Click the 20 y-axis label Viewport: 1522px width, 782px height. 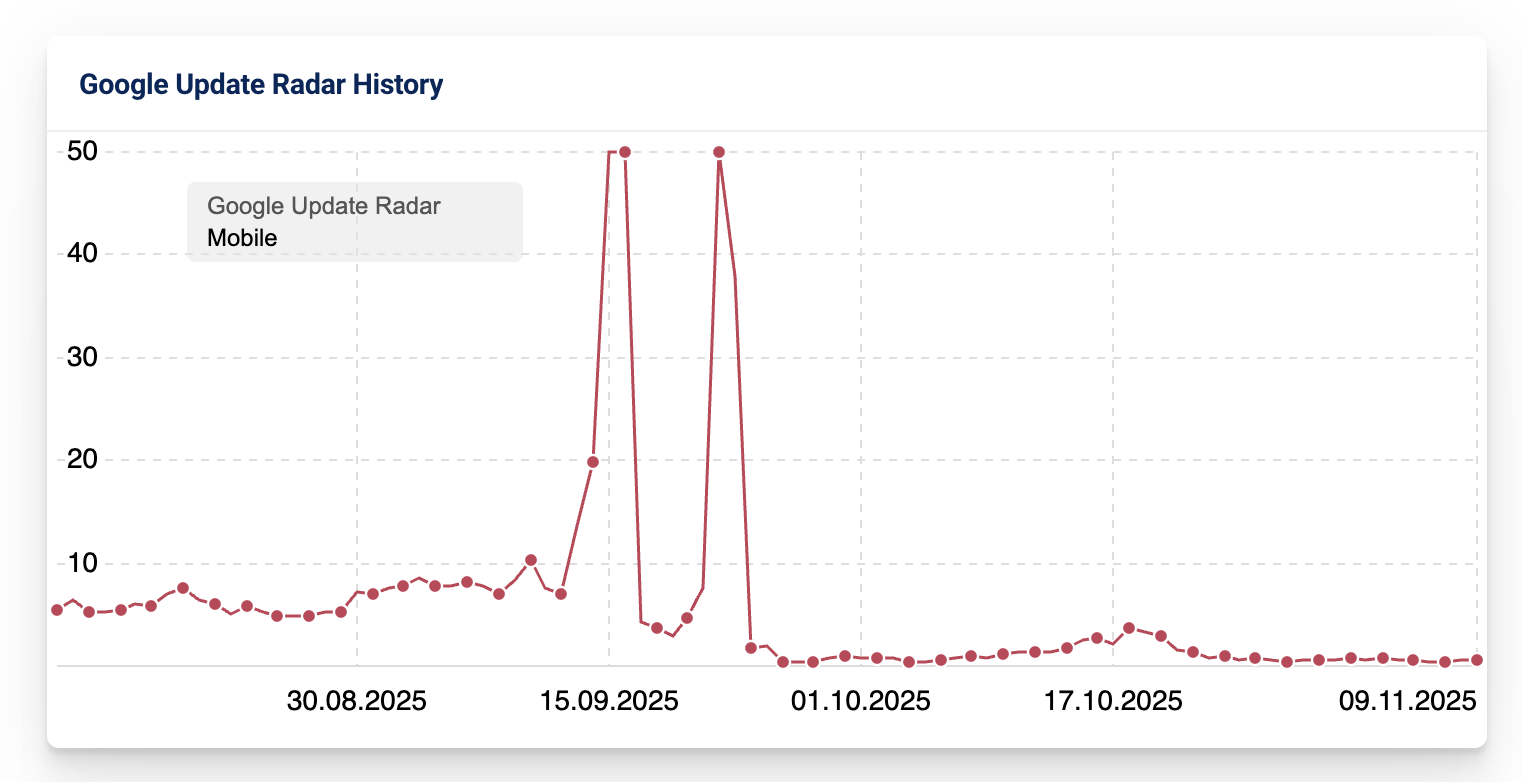[x=81, y=461]
